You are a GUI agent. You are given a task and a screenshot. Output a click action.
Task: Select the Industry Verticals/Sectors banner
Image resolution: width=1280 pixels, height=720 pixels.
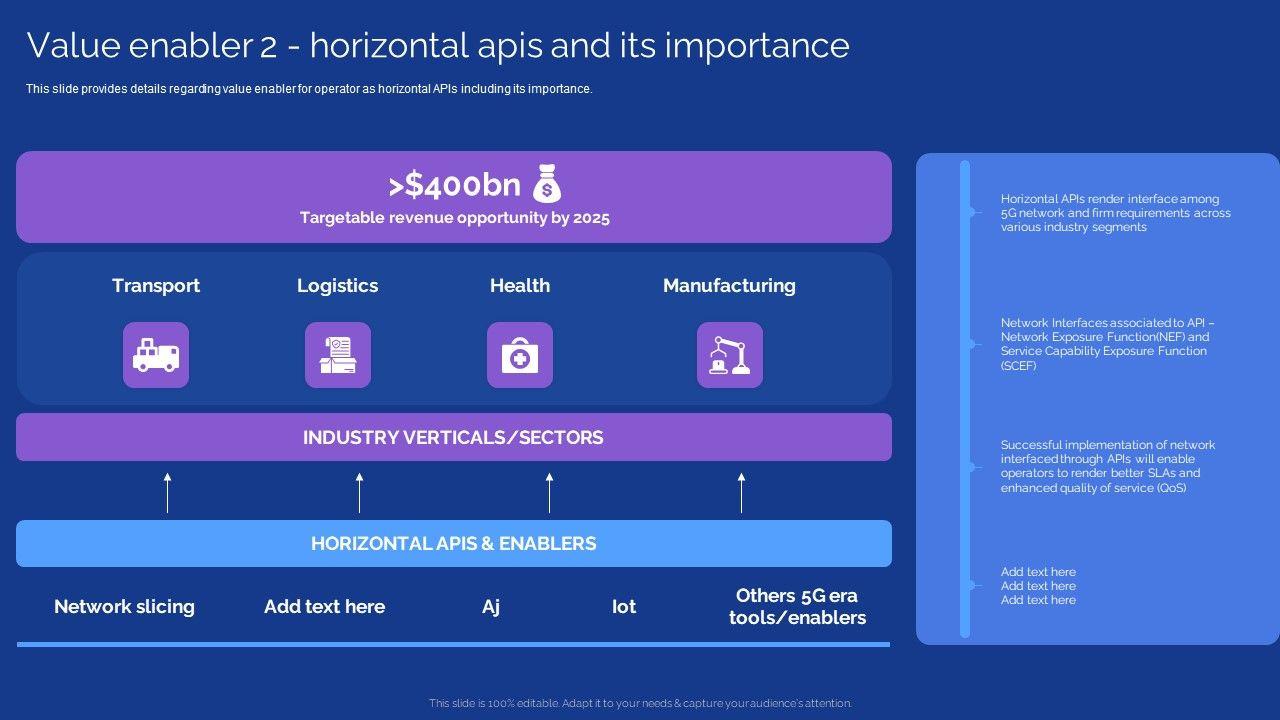[x=453, y=437]
